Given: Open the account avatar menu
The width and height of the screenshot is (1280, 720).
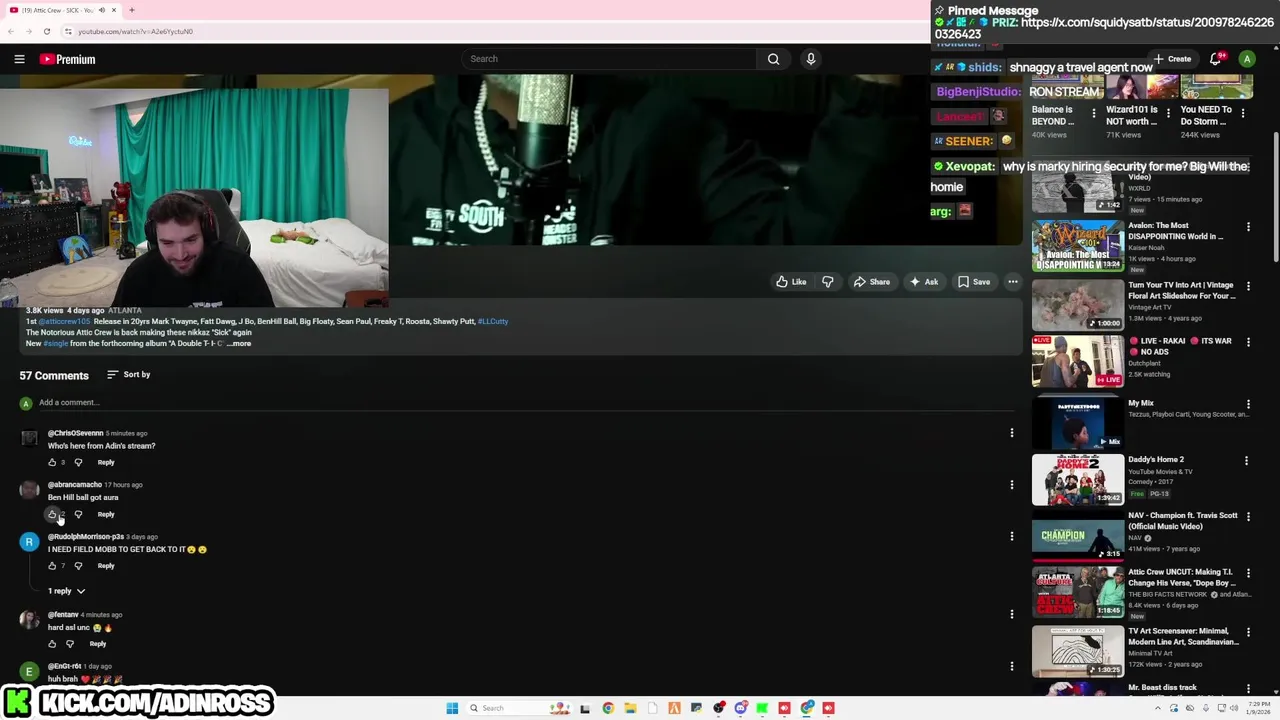Looking at the screenshot, I should pyautogui.click(x=1247, y=59).
